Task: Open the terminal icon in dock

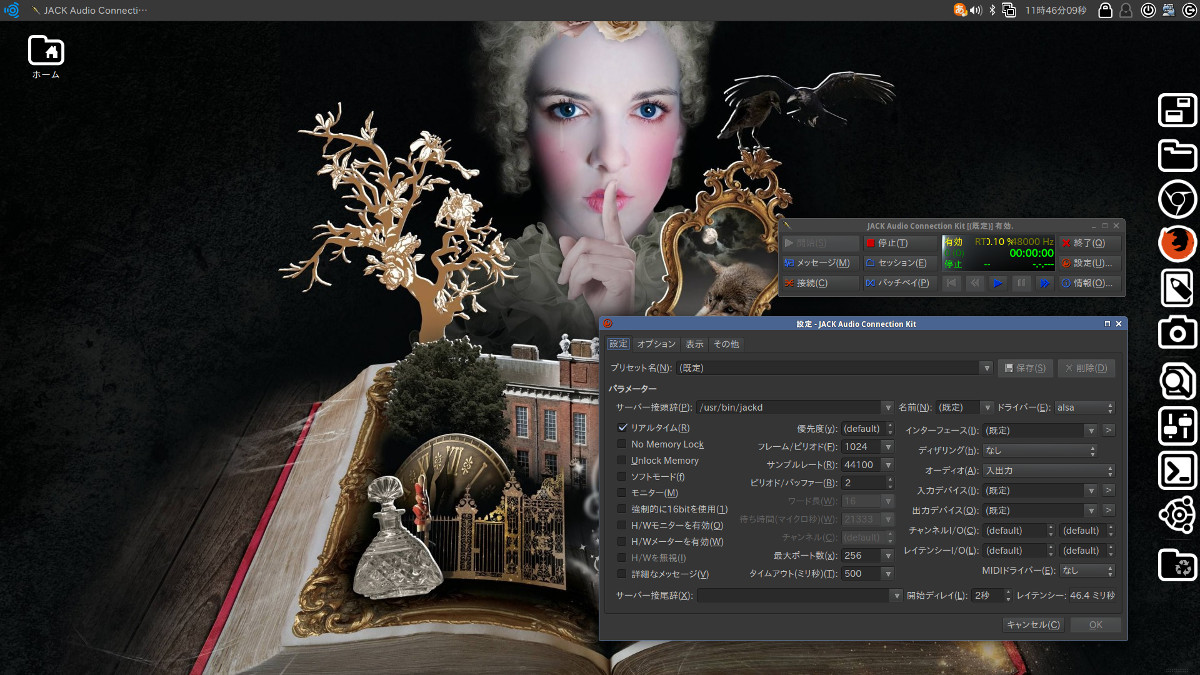Action: click(1178, 470)
